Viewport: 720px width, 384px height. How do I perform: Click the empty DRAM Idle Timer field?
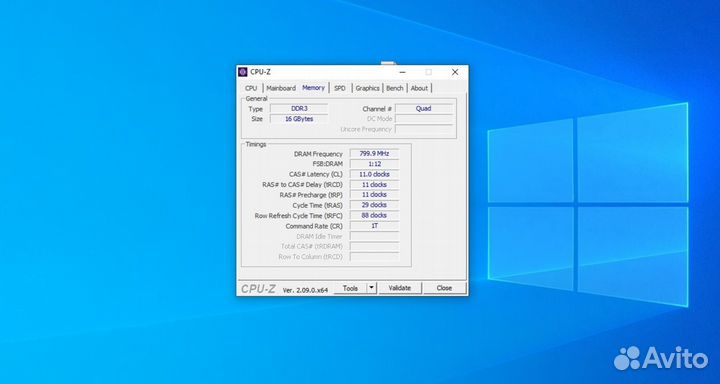click(x=374, y=236)
